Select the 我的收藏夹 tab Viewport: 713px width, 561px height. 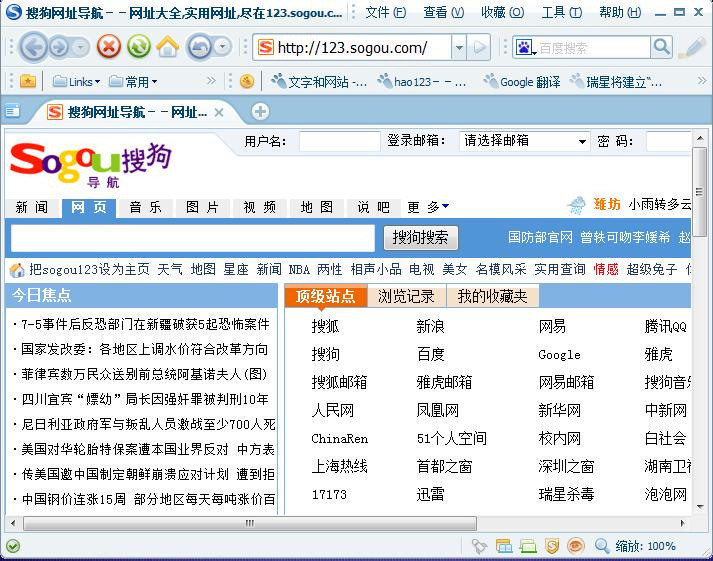click(x=492, y=296)
